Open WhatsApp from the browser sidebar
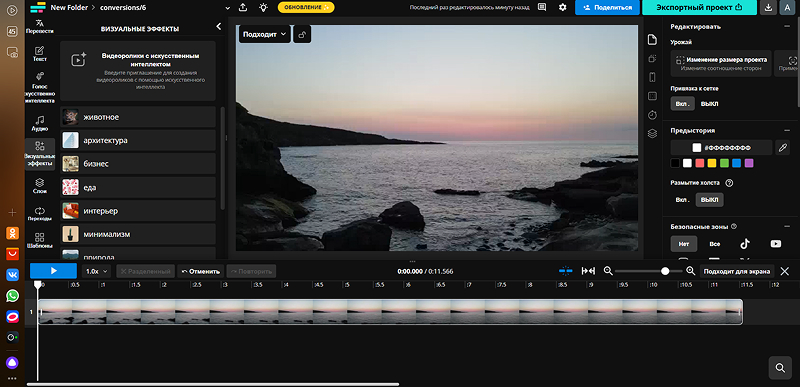800x387 pixels. (x=12, y=296)
